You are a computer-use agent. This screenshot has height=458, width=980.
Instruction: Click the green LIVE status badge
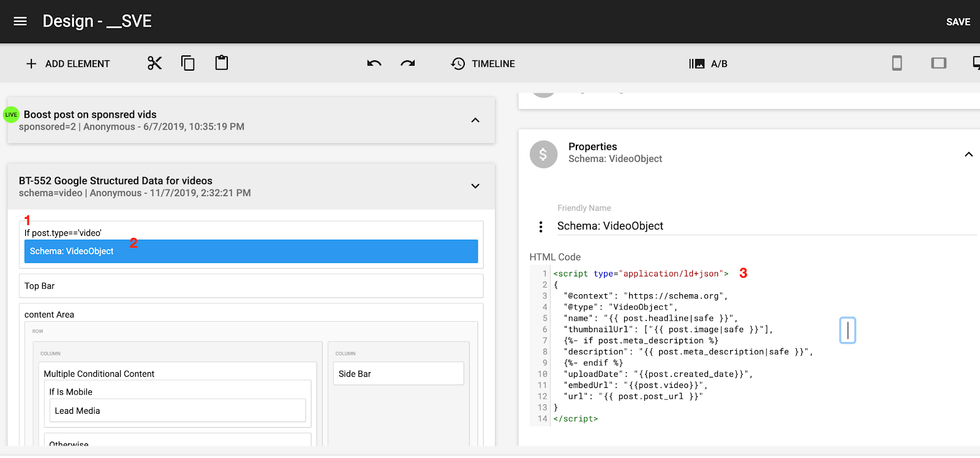tap(11, 115)
